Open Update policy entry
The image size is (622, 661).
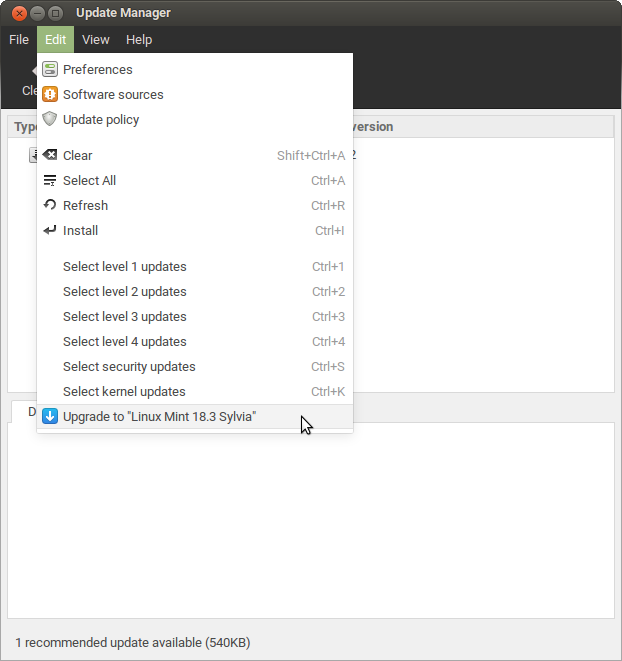(x=195, y=119)
